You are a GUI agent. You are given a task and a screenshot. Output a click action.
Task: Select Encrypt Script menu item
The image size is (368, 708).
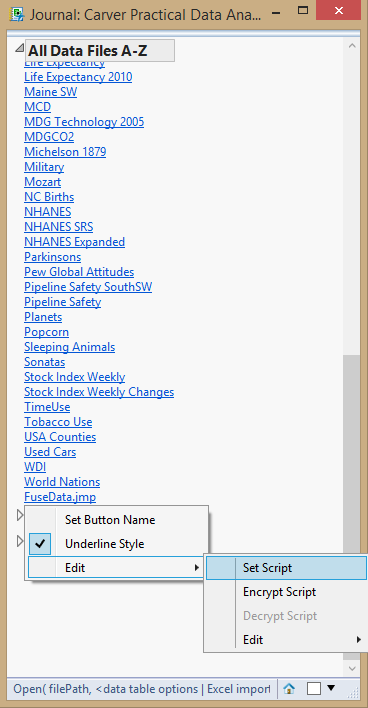[x=286, y=592]
